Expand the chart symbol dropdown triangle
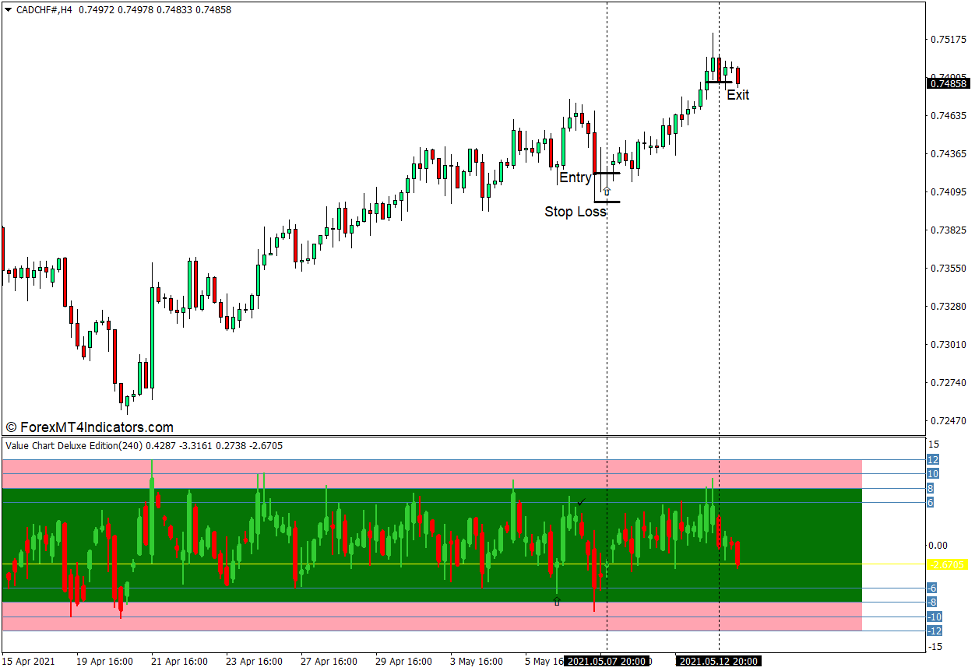Screen dimensions: 977x672 [10, 8]
